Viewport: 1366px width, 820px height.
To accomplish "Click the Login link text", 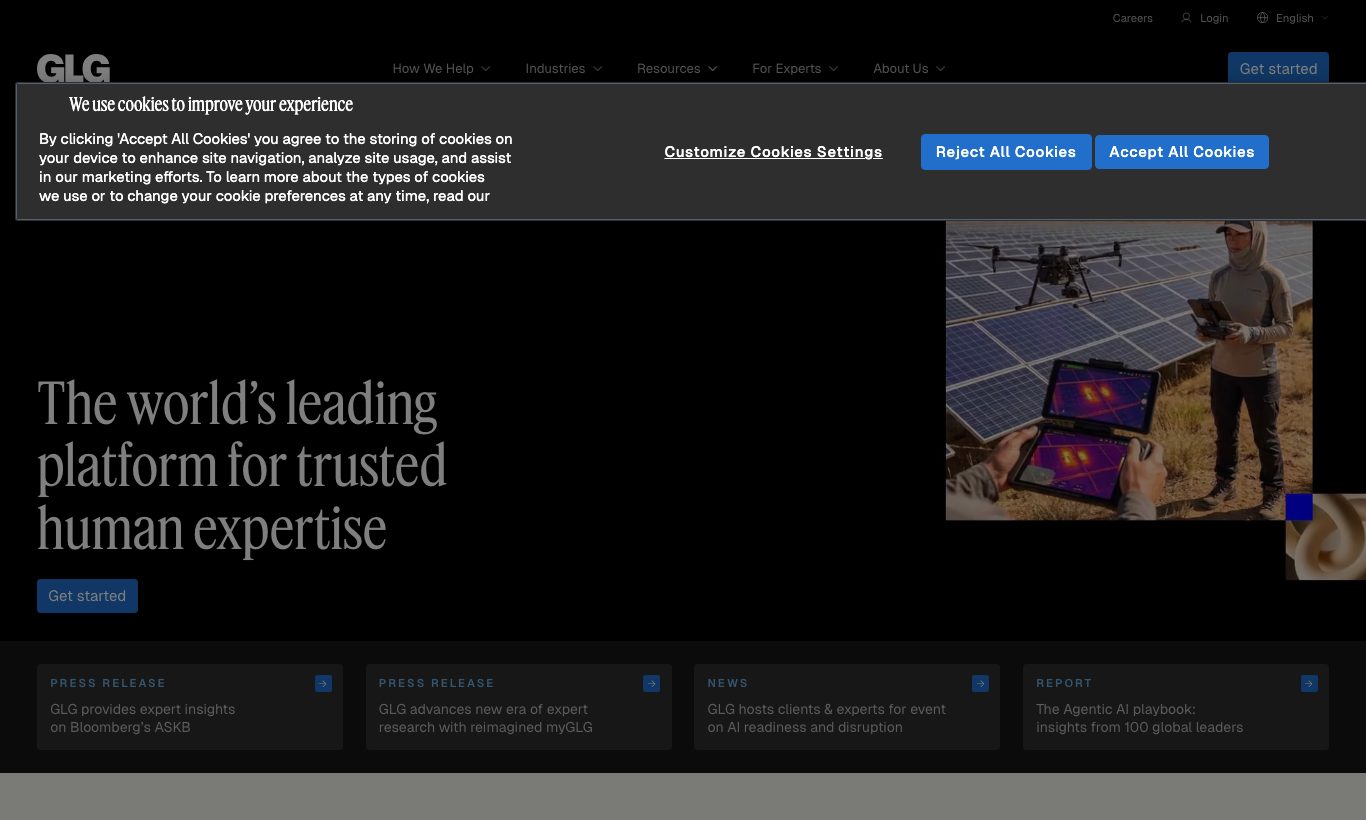I will coord(1214,18).
